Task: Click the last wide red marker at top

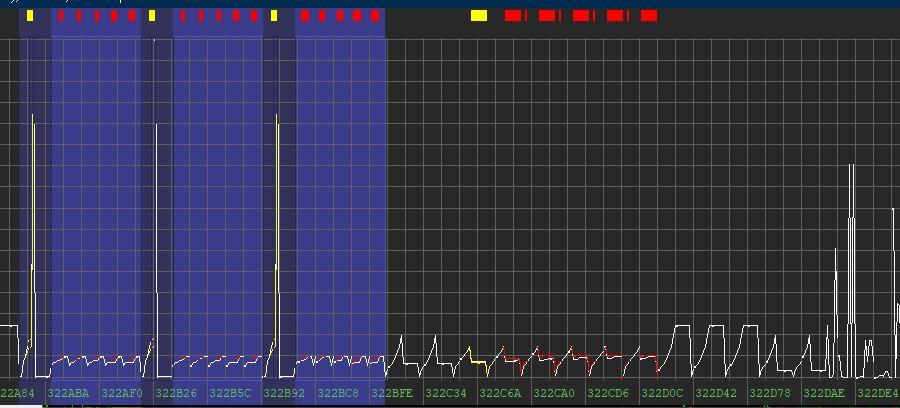Action: click(649, 16)
